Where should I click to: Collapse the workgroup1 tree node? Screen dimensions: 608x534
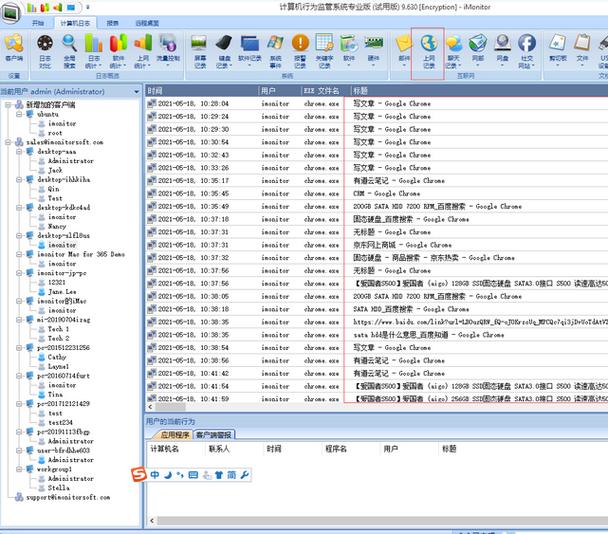(x=19, y=469)
